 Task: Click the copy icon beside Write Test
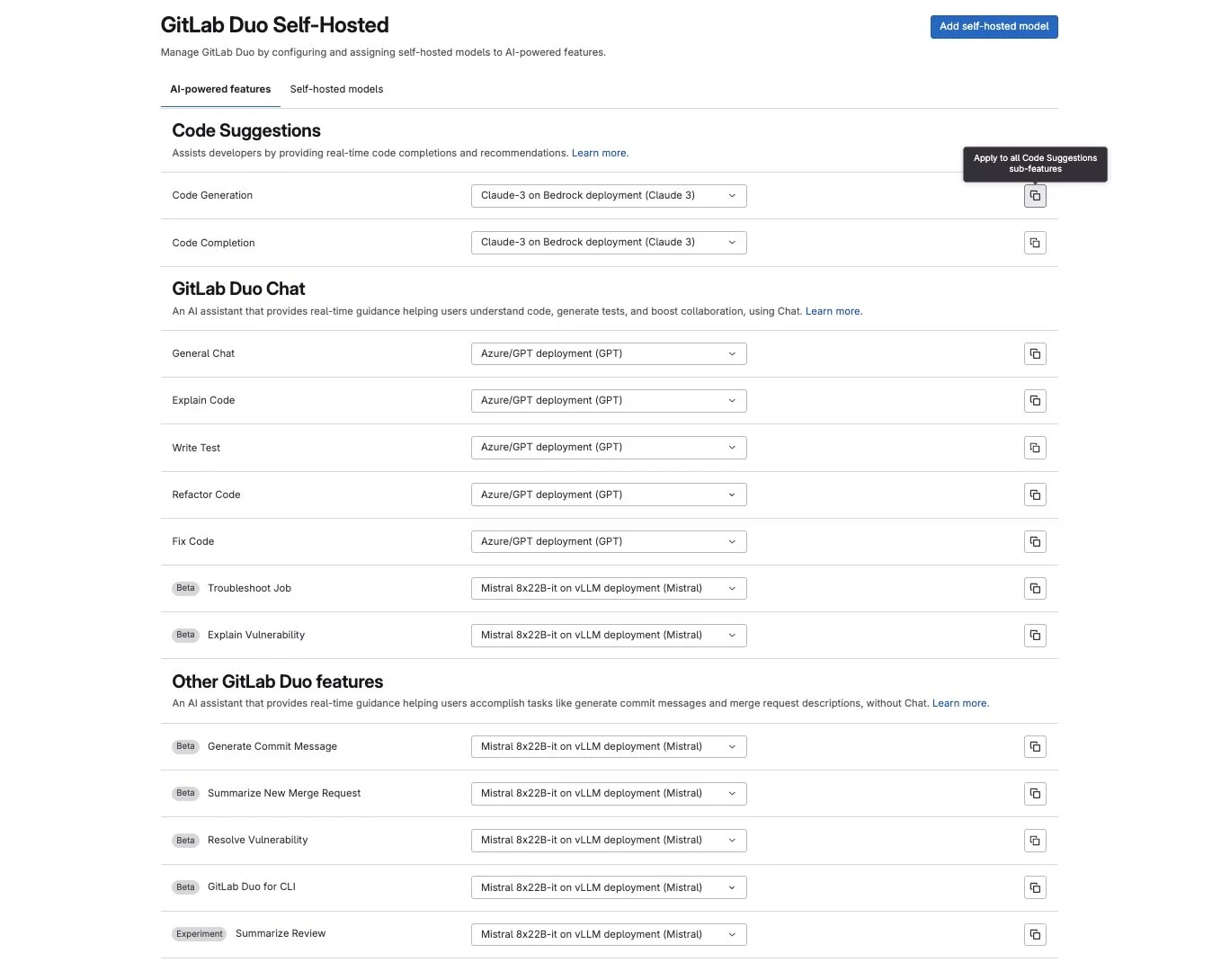click(1035, 447)
